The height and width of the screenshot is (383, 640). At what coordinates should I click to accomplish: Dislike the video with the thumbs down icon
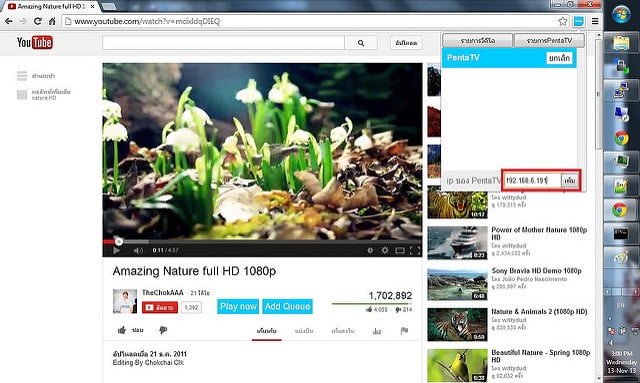(163, 330)
